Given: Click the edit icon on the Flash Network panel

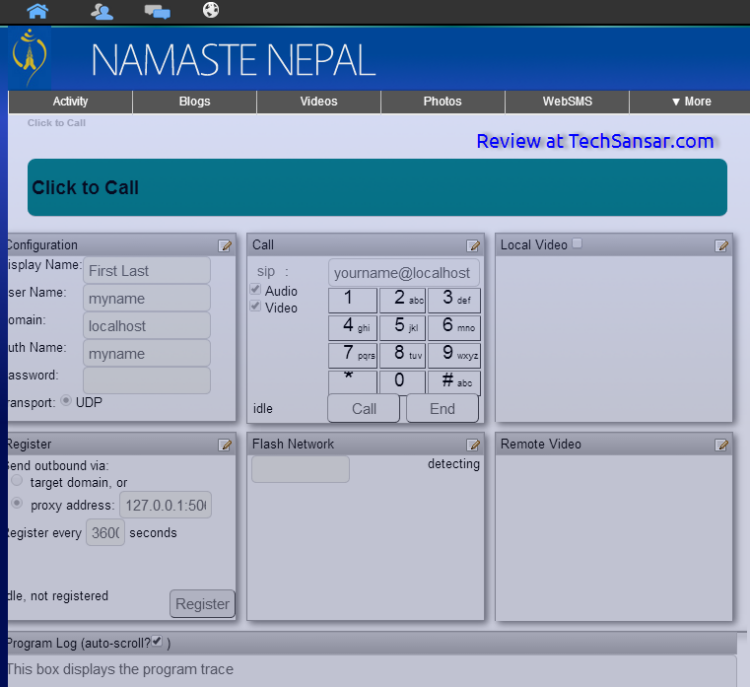Looking at the screenshot, I should coord(473,445).
